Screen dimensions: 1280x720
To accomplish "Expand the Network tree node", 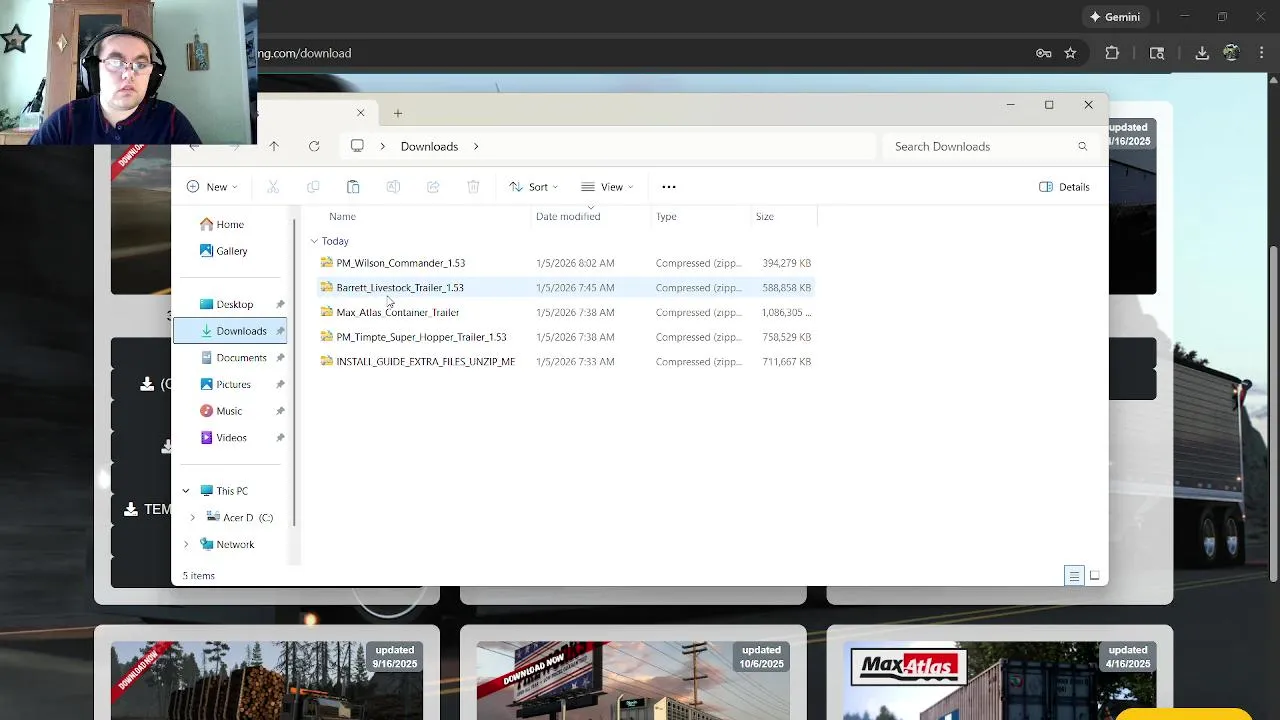I will (x=186, y=544).
